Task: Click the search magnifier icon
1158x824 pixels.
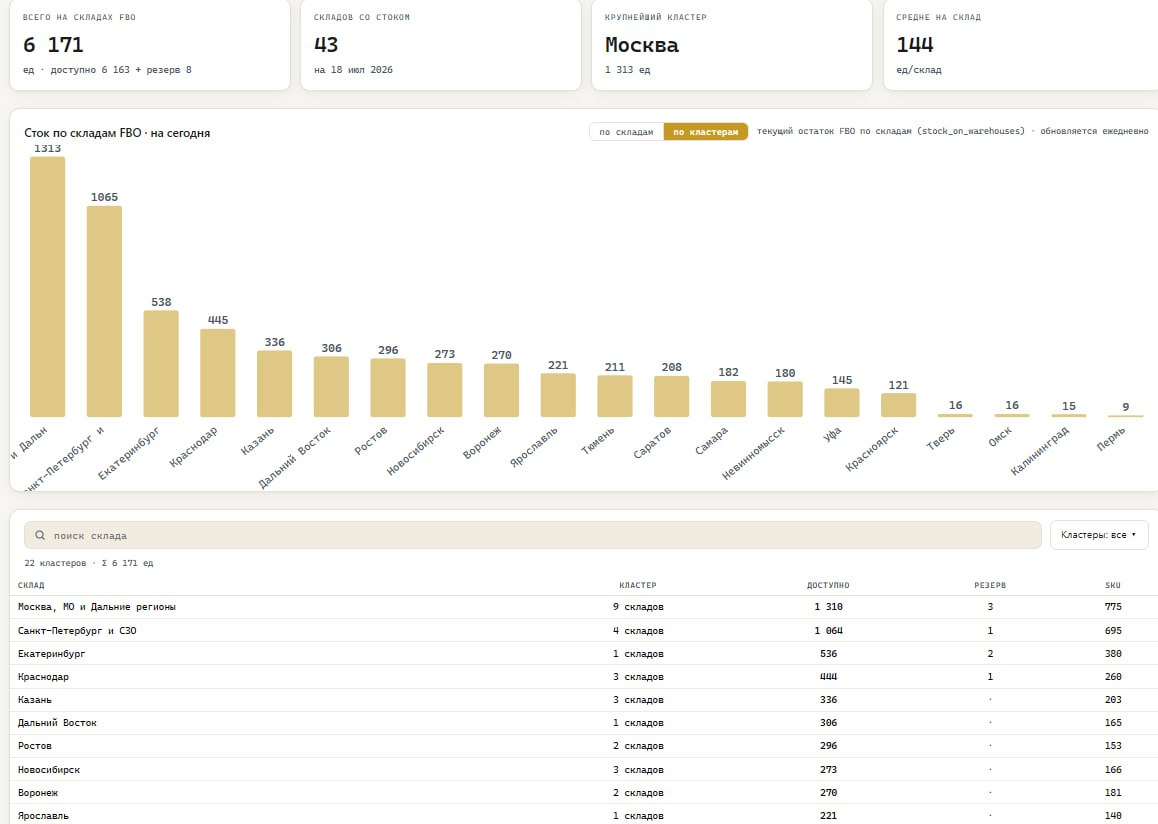Action: (x=40, y=535)
